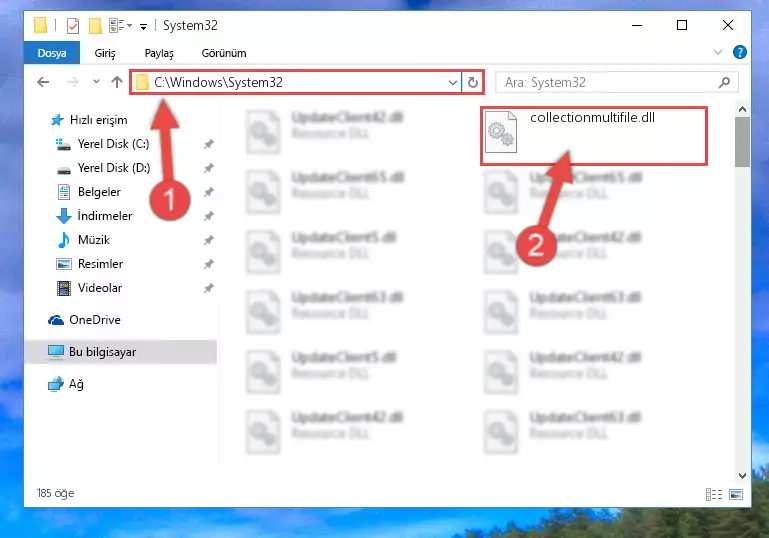Open İndirmeler folder in sidebar
The width and height of the screenshot is (769, 538).
94,216
